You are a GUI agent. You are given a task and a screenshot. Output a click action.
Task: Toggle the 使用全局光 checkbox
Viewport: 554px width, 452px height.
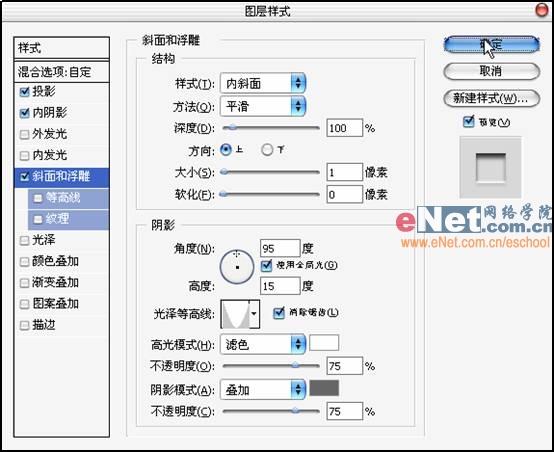pyautogui.click(x=266, y=265)
